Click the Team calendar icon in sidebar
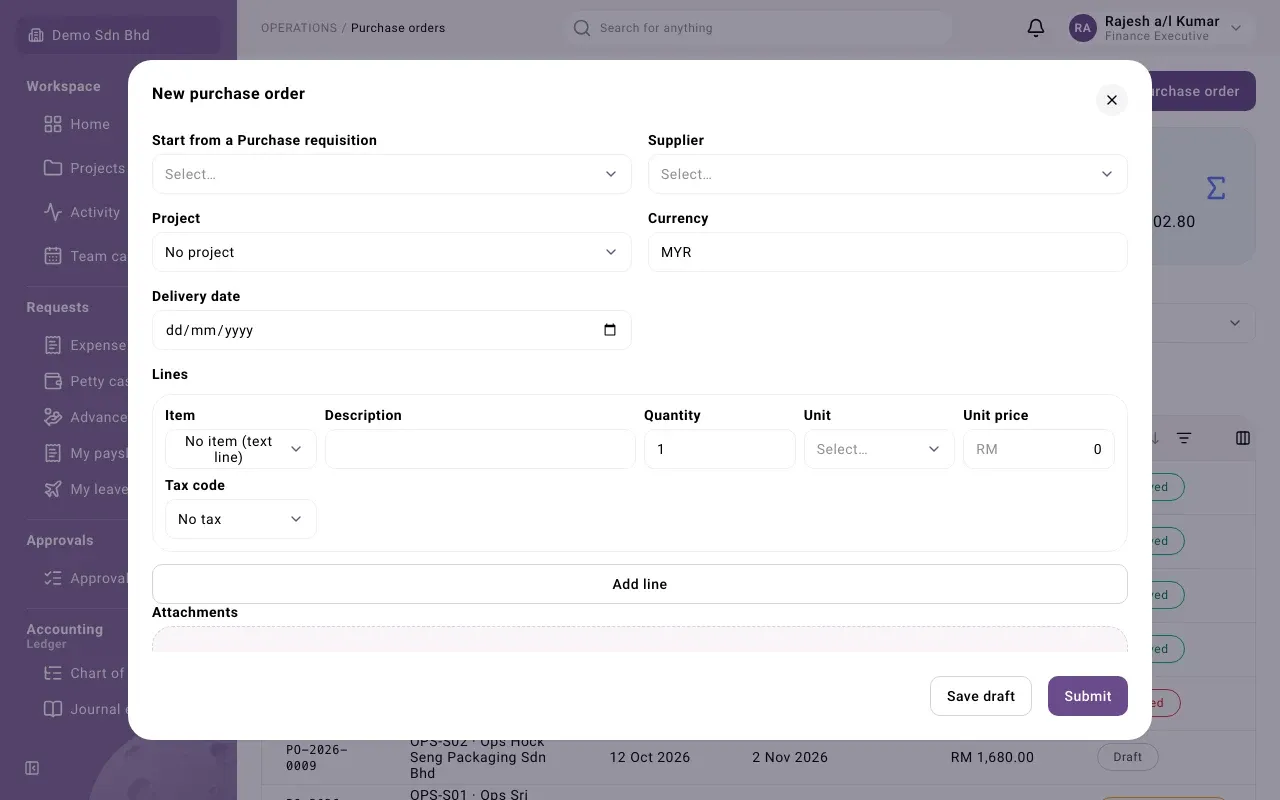This screenshot has height=800, width=1280. tap(53, 256)
